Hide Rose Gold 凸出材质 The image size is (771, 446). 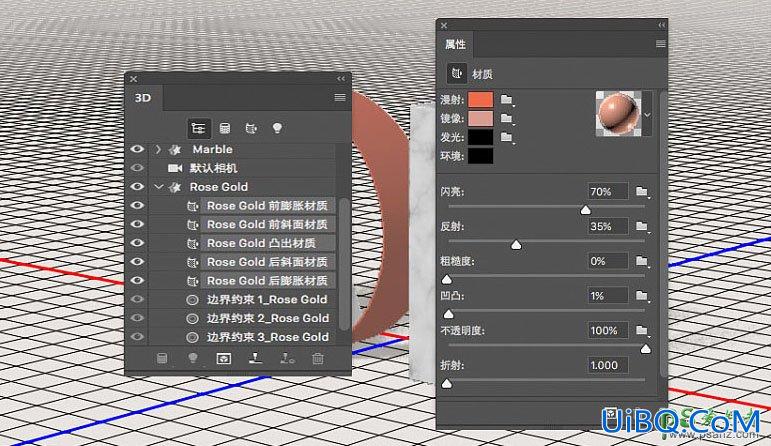[137, 242]
